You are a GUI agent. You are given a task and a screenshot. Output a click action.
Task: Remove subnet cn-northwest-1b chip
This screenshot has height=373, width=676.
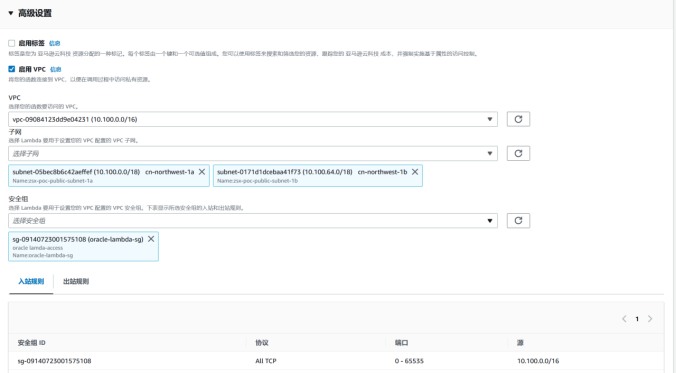[415, 172]
